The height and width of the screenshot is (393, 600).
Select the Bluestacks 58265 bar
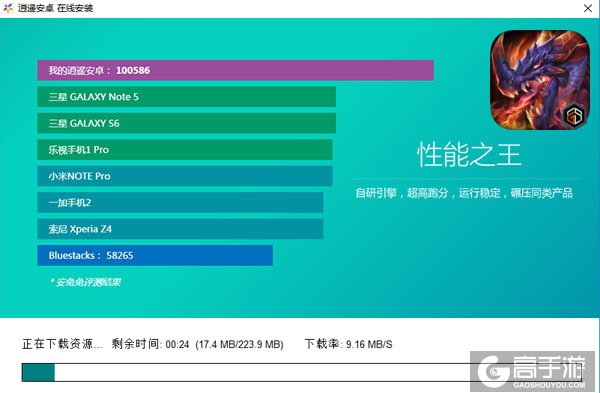pos(155,255)
